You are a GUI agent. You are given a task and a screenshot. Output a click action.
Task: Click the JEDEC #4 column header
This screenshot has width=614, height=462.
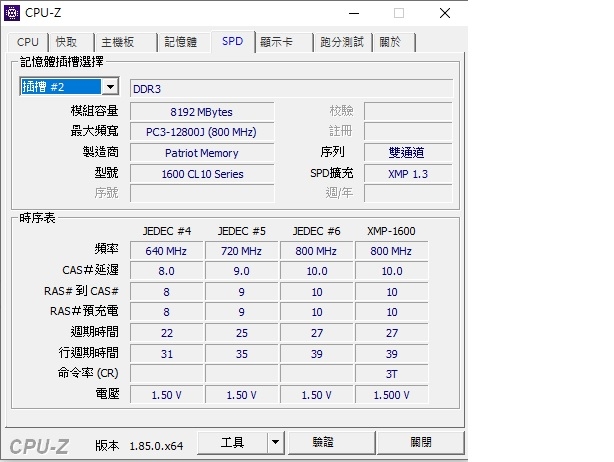(167, 231)
